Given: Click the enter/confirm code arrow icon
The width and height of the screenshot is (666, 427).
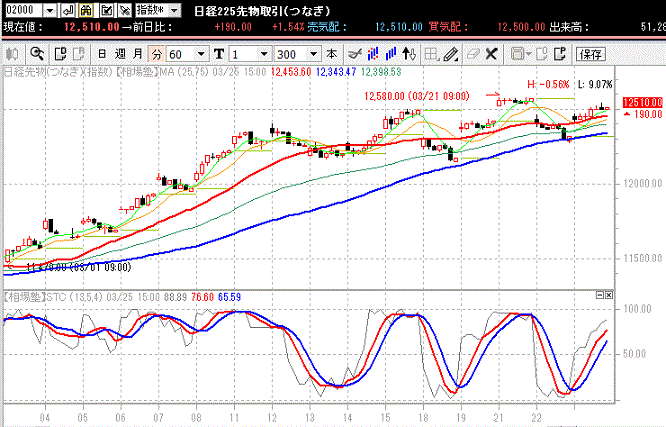Looking at the screenshot, I should (x=68, y=10).
